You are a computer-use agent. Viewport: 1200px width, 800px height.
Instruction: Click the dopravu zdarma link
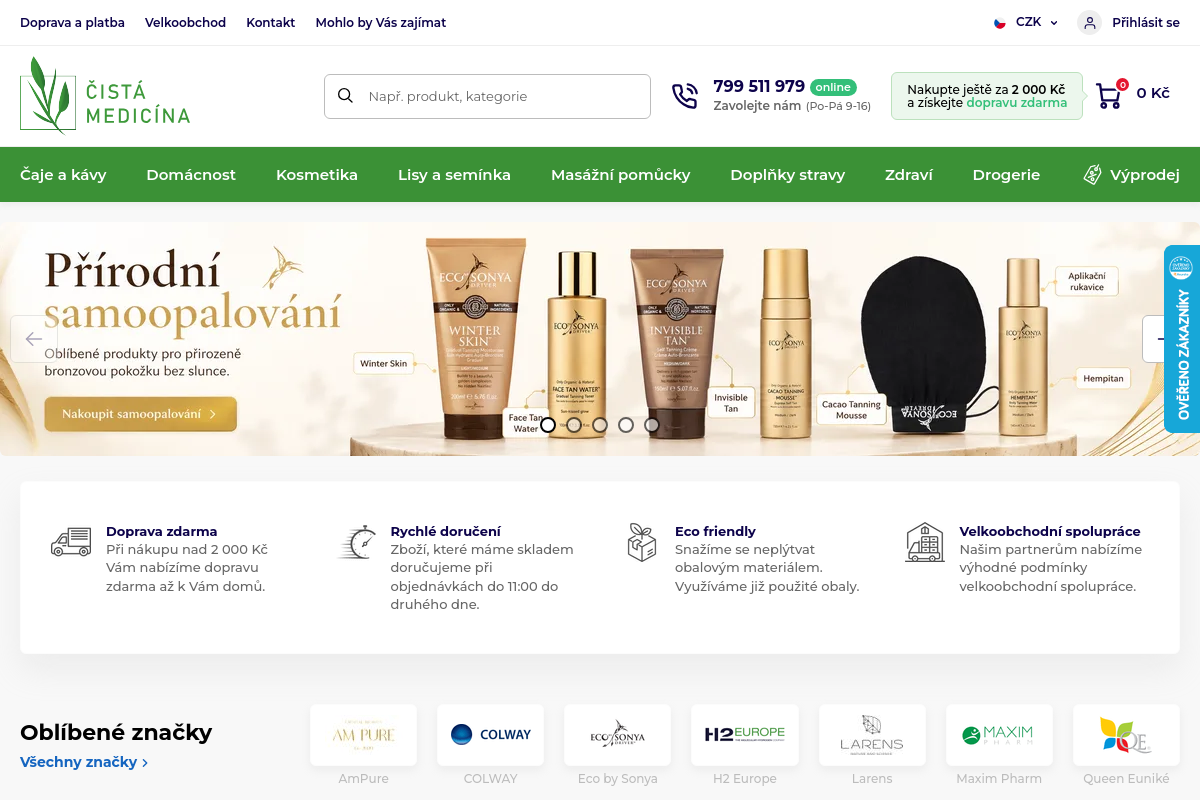[1016, 103]
